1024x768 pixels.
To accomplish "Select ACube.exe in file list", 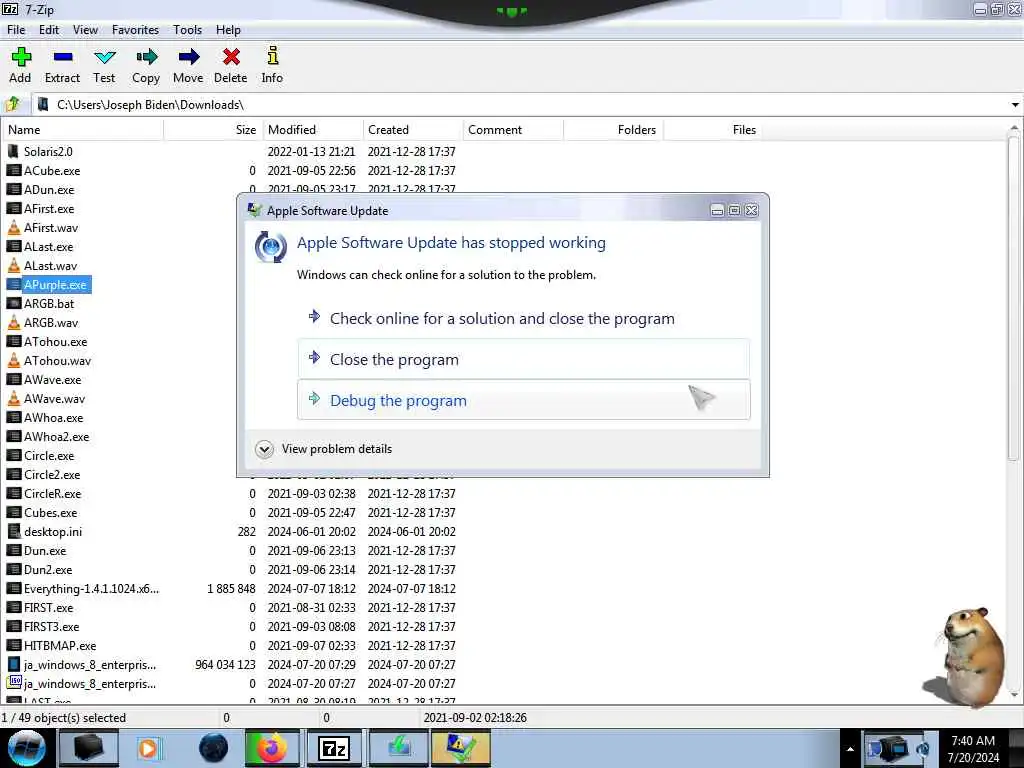I will pyautogui.click(x=44, y=170).
